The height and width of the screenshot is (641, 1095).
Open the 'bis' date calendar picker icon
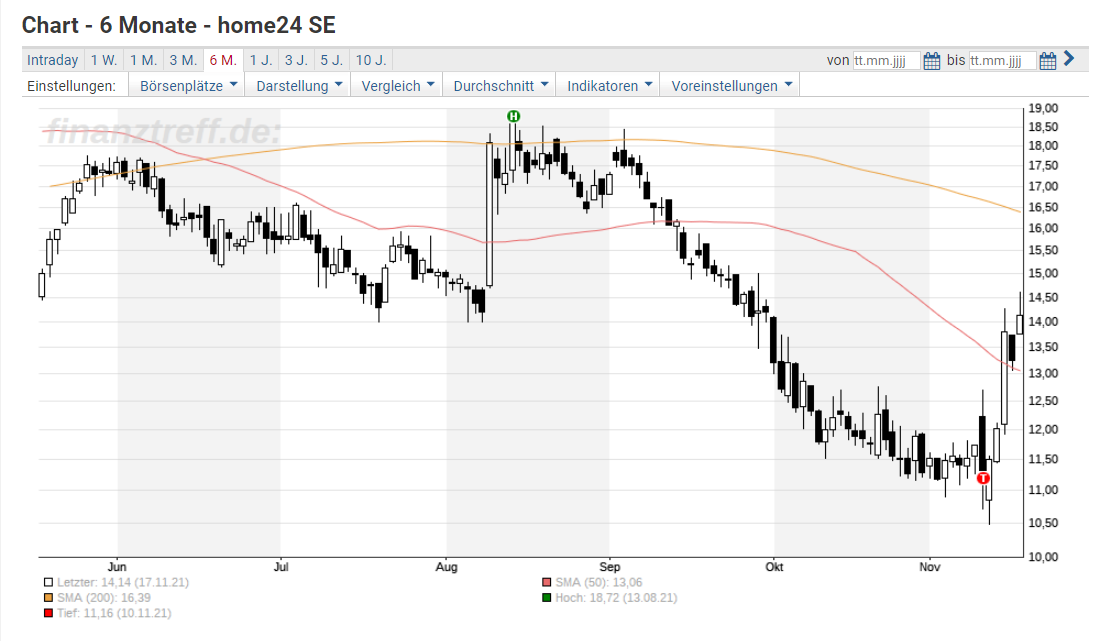(1048, 61)
